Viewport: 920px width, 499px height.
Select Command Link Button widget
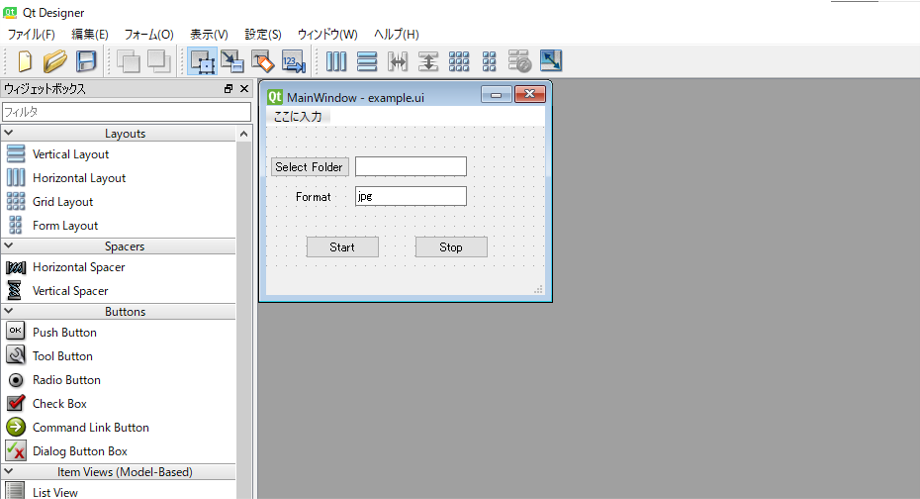click(90, 427)
